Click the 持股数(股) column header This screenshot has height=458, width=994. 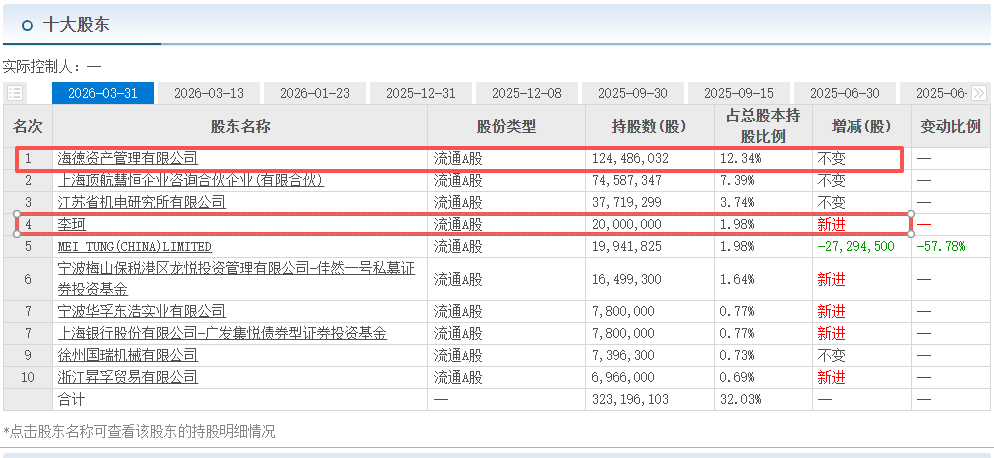point(649,126)
